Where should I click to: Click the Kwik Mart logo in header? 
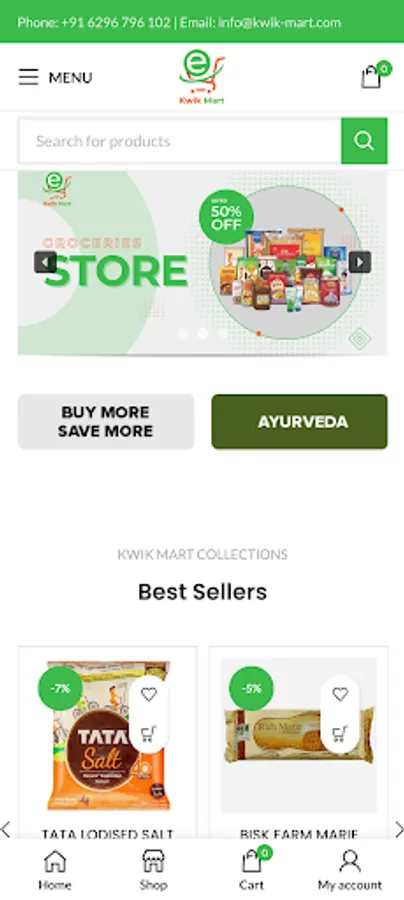pos(202,77)
